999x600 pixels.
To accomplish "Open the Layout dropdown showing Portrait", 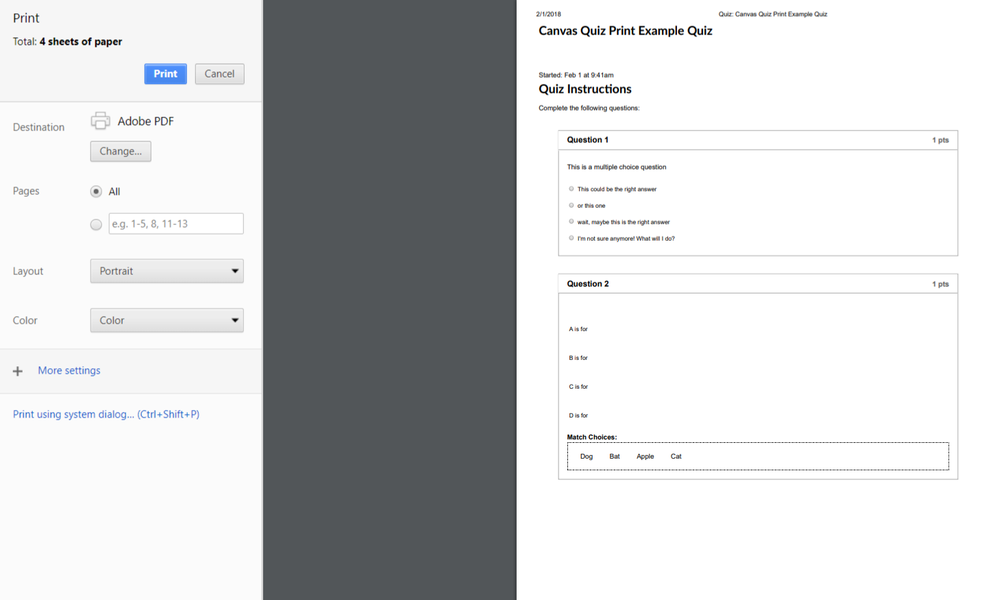I will click(x=166, y=271).
